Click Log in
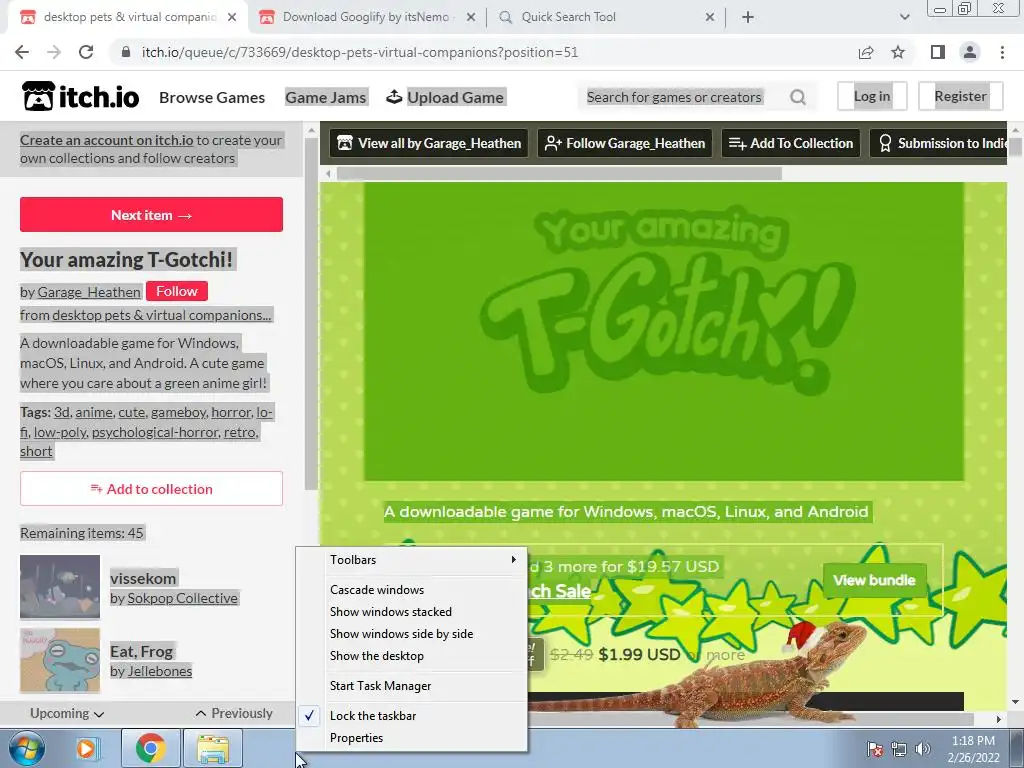 click(872, 97)
